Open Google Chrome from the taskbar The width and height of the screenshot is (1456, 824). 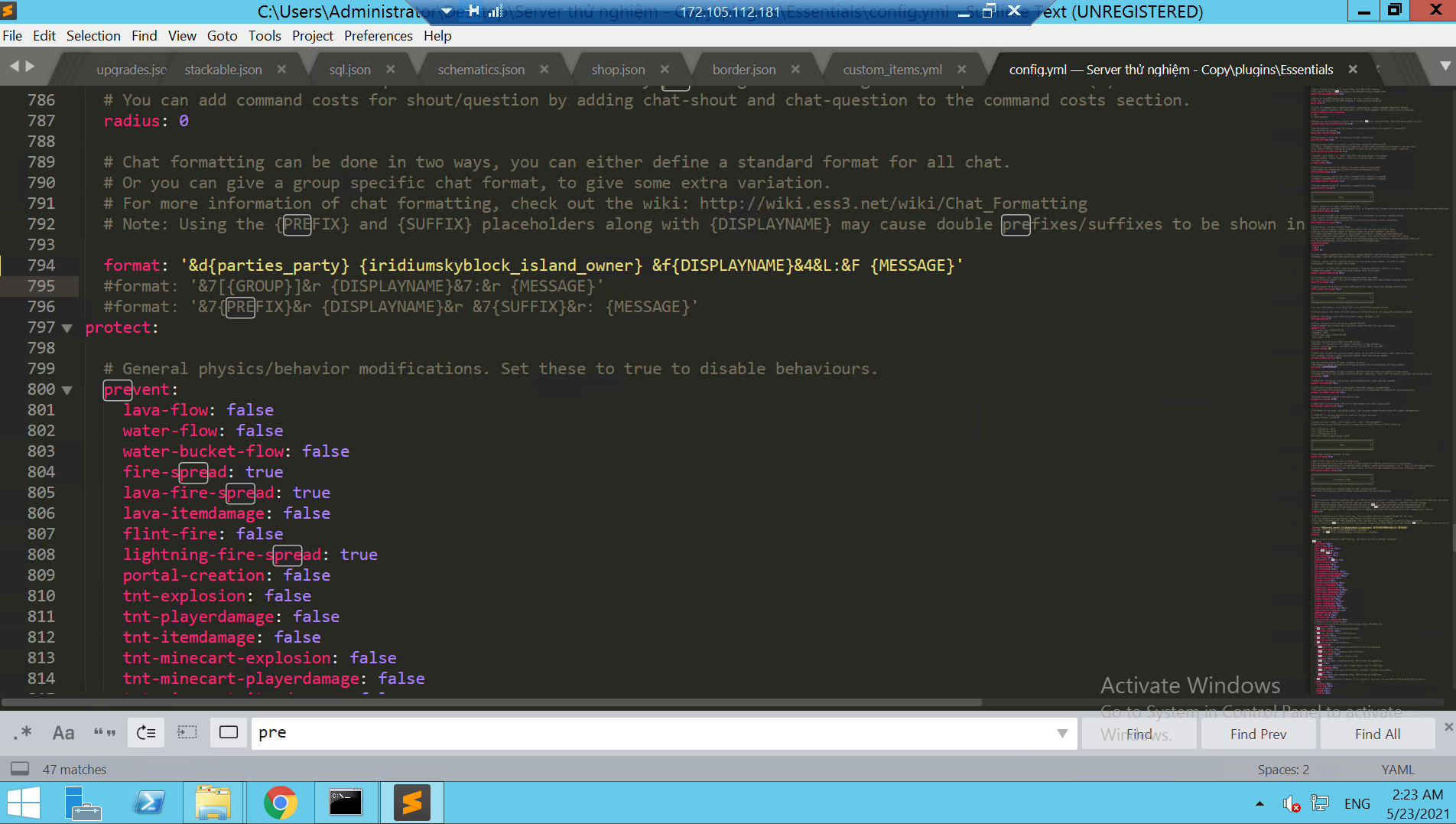click(280, 803)
